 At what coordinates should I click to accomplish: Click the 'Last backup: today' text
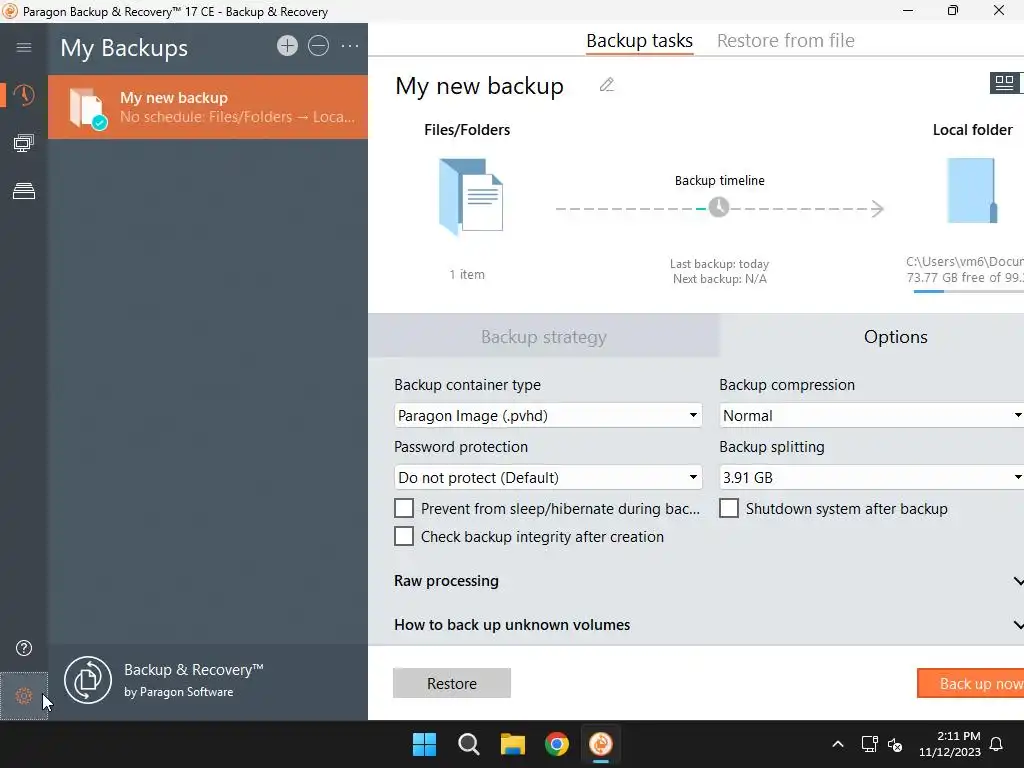click(x=719, y=264)
